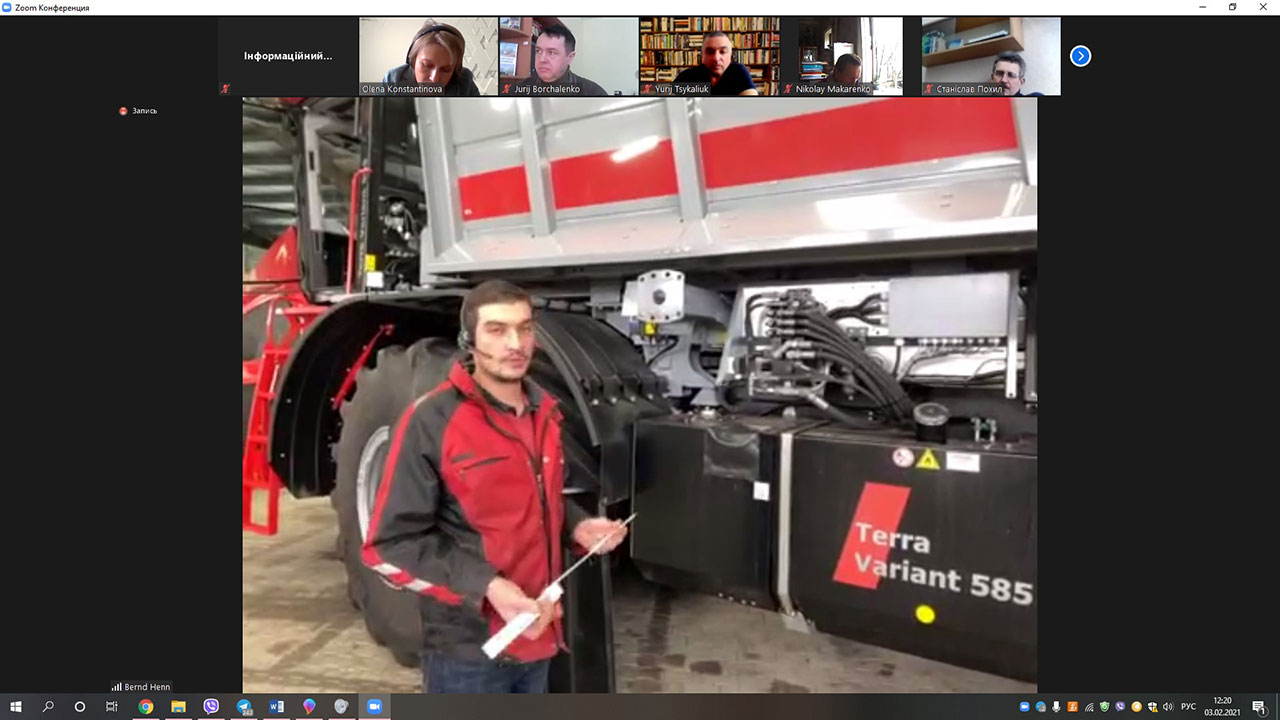Open Task View on the taskbar
1280x720 pixels.
point(112,707)
